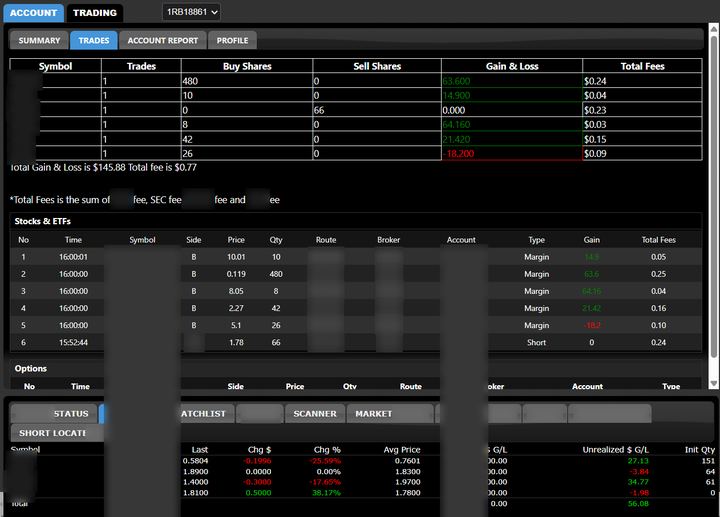The image size is (720, 517).
Task: Click the Gain & Loss column header
Action: 512,66
